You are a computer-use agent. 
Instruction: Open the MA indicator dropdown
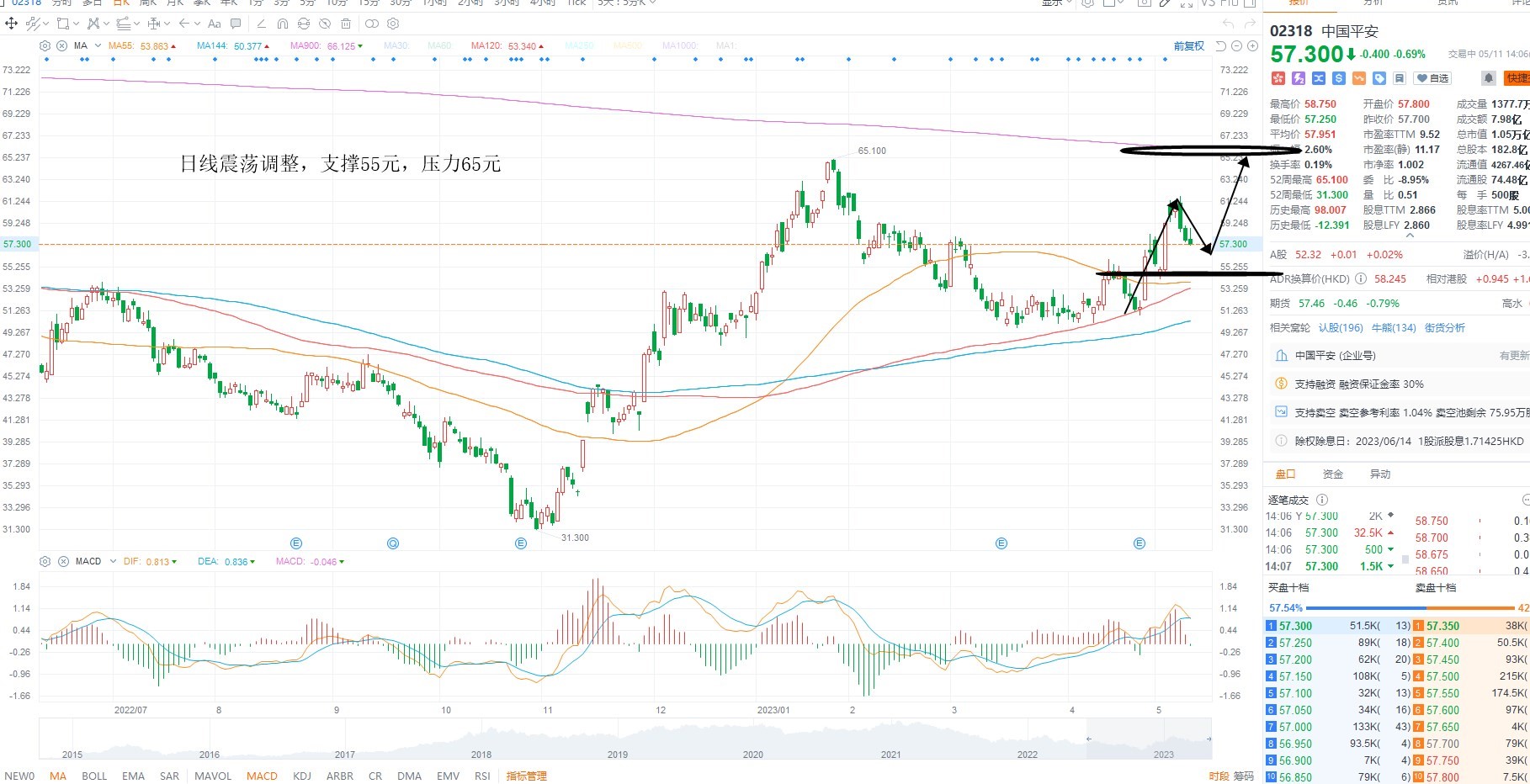pyautogui.click(x=98, y=45)
